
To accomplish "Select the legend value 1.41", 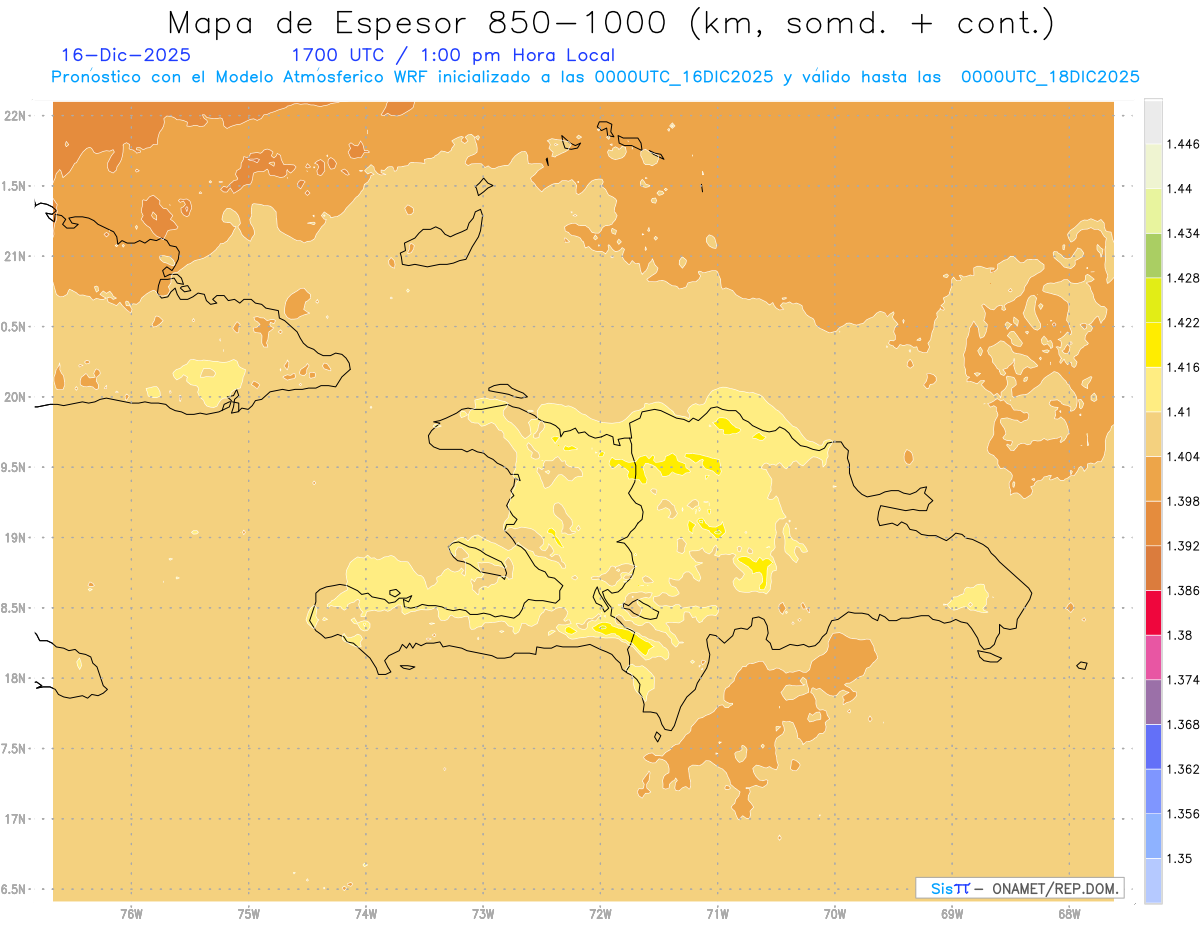I will tap(1179, 412).
